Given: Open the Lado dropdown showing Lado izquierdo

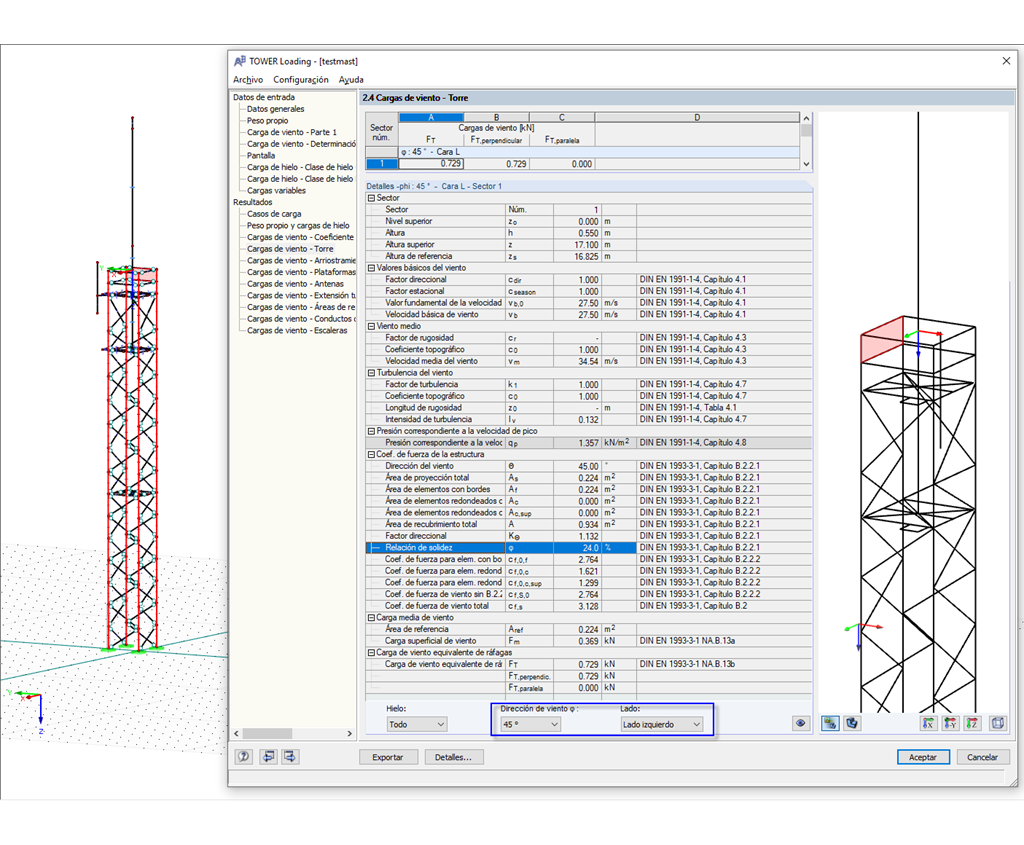Looking at the screenshot, I should pos(662,724).
